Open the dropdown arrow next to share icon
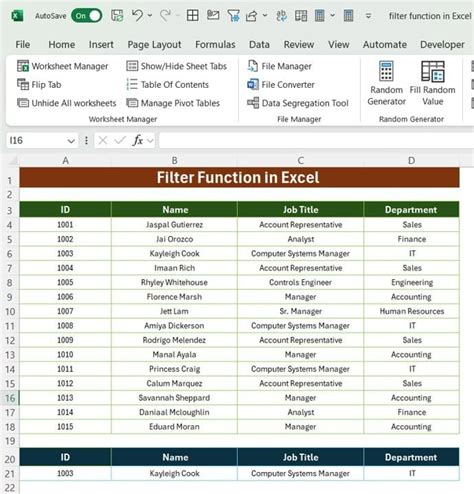 (x=265, y=15)
